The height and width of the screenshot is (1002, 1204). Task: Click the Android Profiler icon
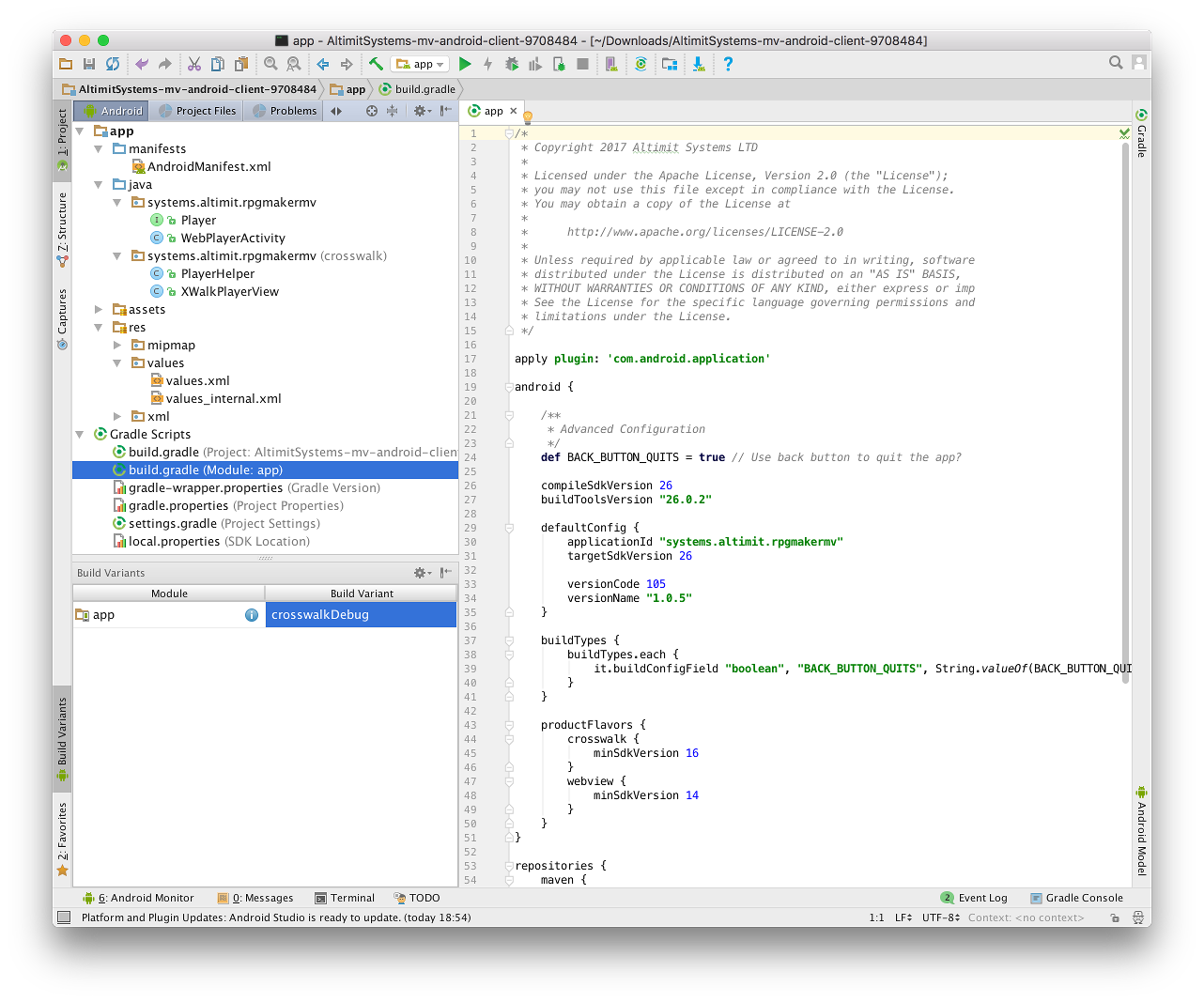[535, 64]
